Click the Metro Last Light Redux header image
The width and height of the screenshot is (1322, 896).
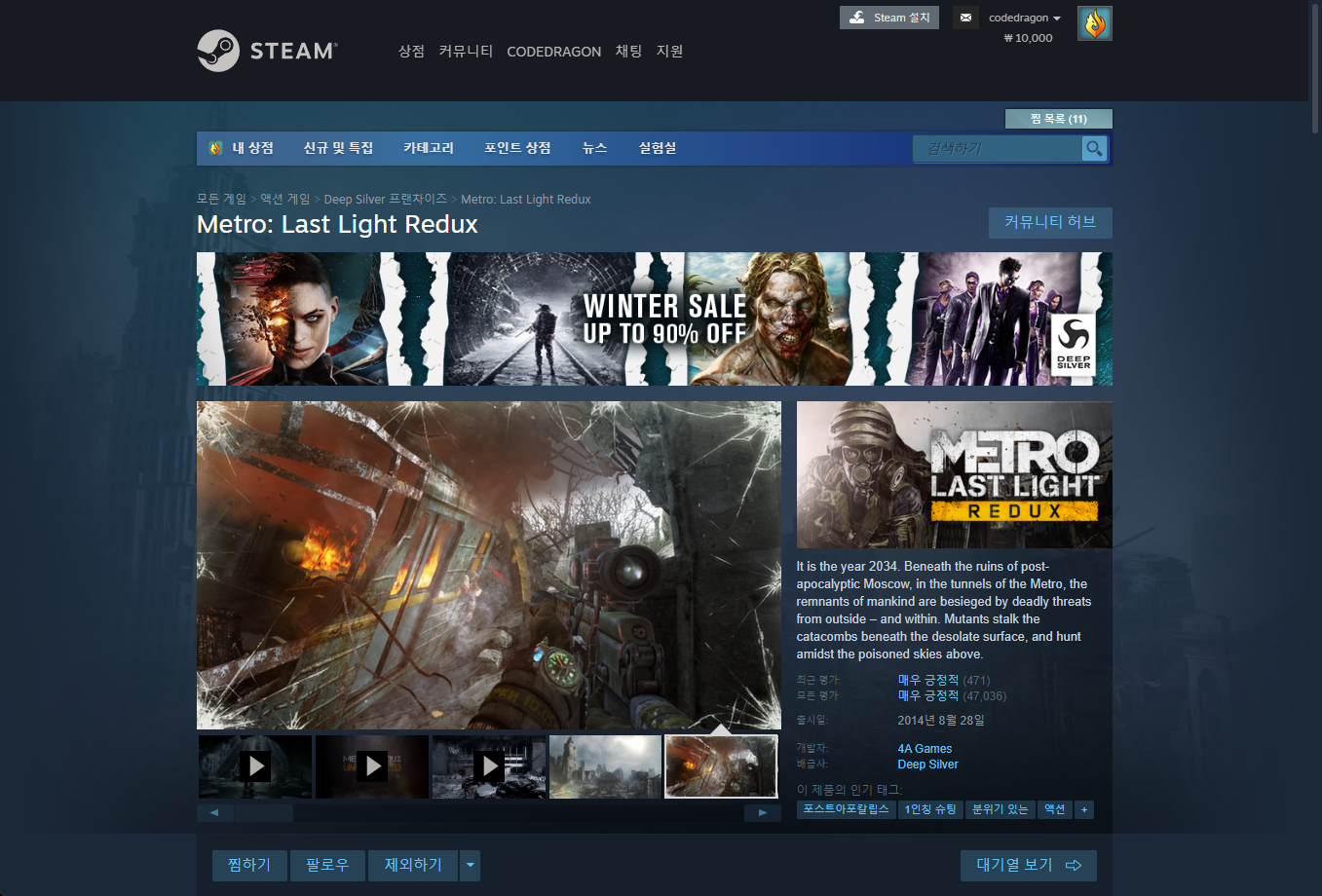955,475
